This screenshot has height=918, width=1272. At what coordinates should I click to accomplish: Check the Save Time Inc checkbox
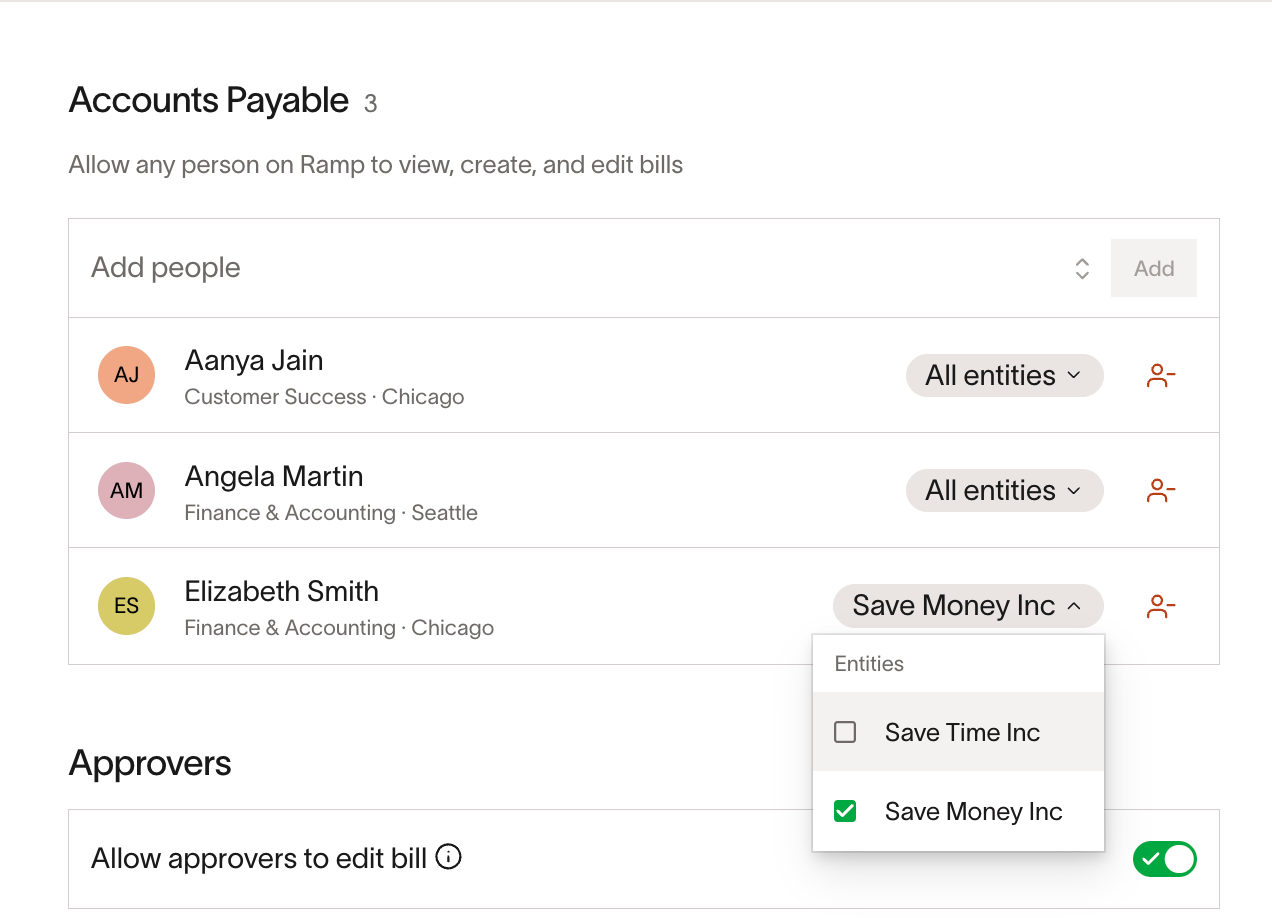click(x=845, y=732)
